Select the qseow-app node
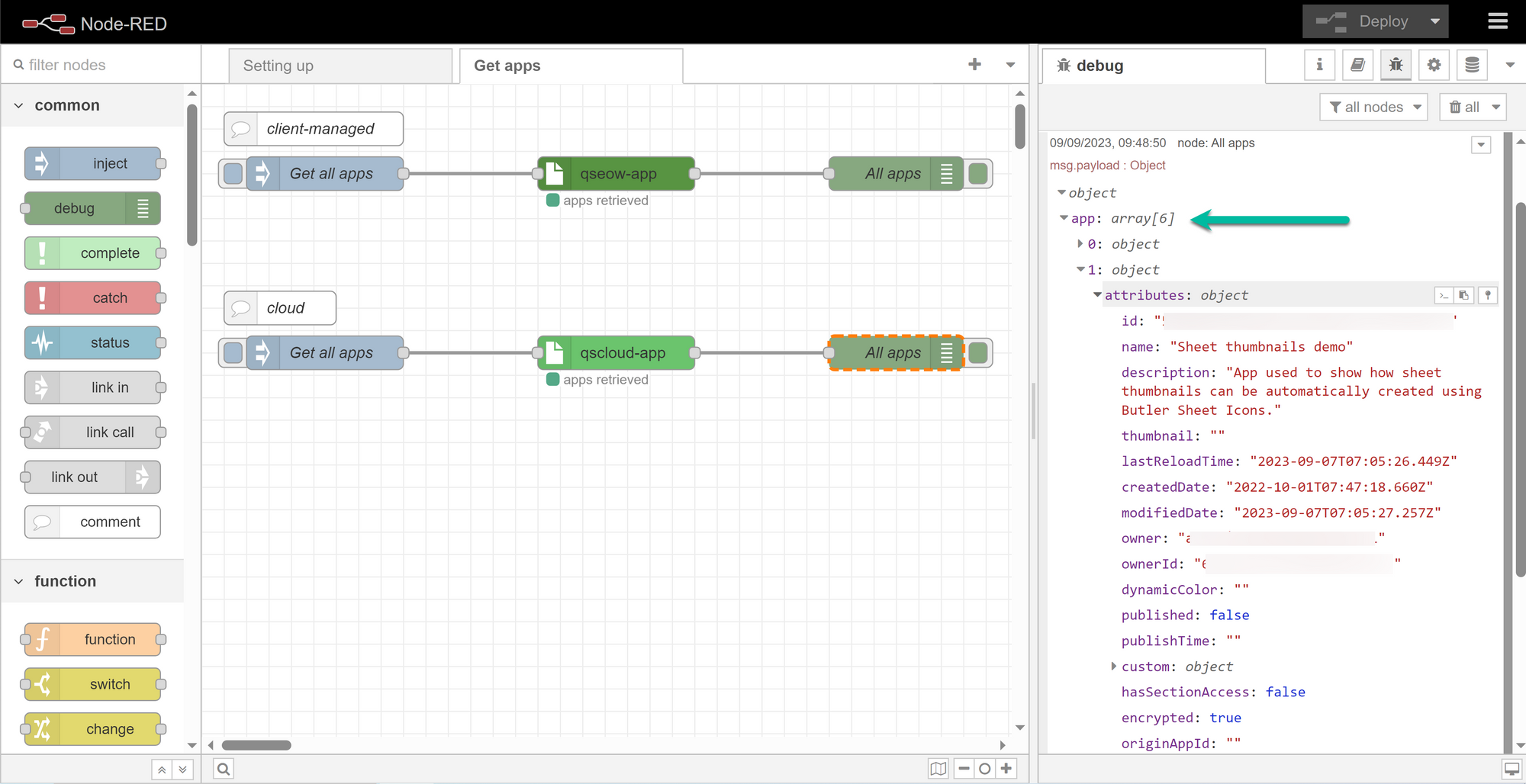1526x784 pixels. [617, 173]
